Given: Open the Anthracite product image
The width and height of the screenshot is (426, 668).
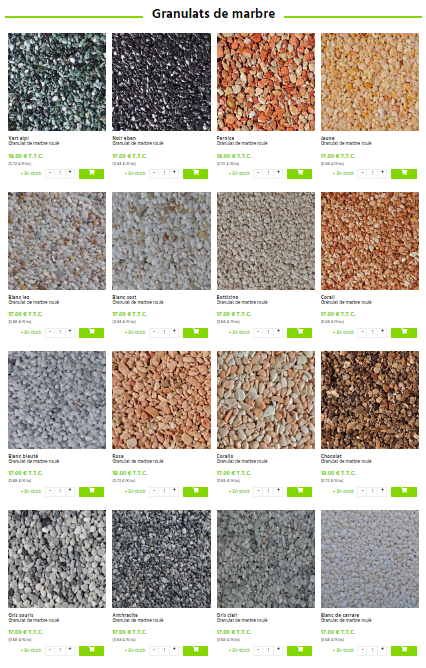Looking at the screenshot, I should pos(161,559).
